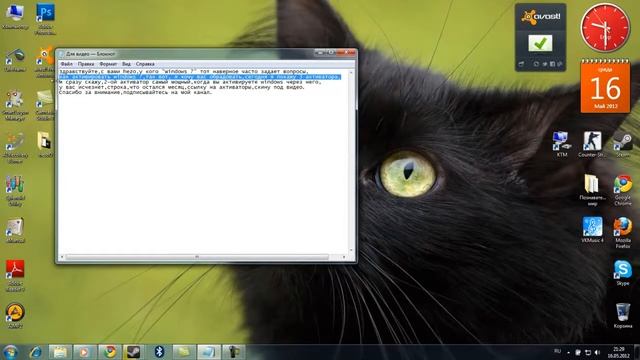Select the КТМ desktop shortcut
Screen dimensions: 640x360
(562, 144)
